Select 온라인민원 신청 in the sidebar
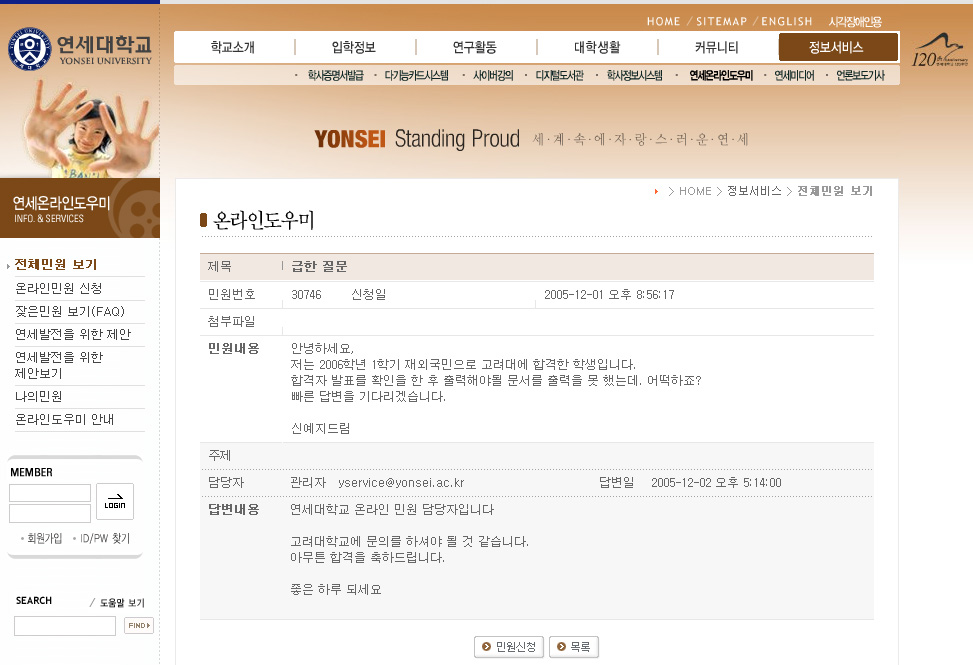 (x=58, y=288)
